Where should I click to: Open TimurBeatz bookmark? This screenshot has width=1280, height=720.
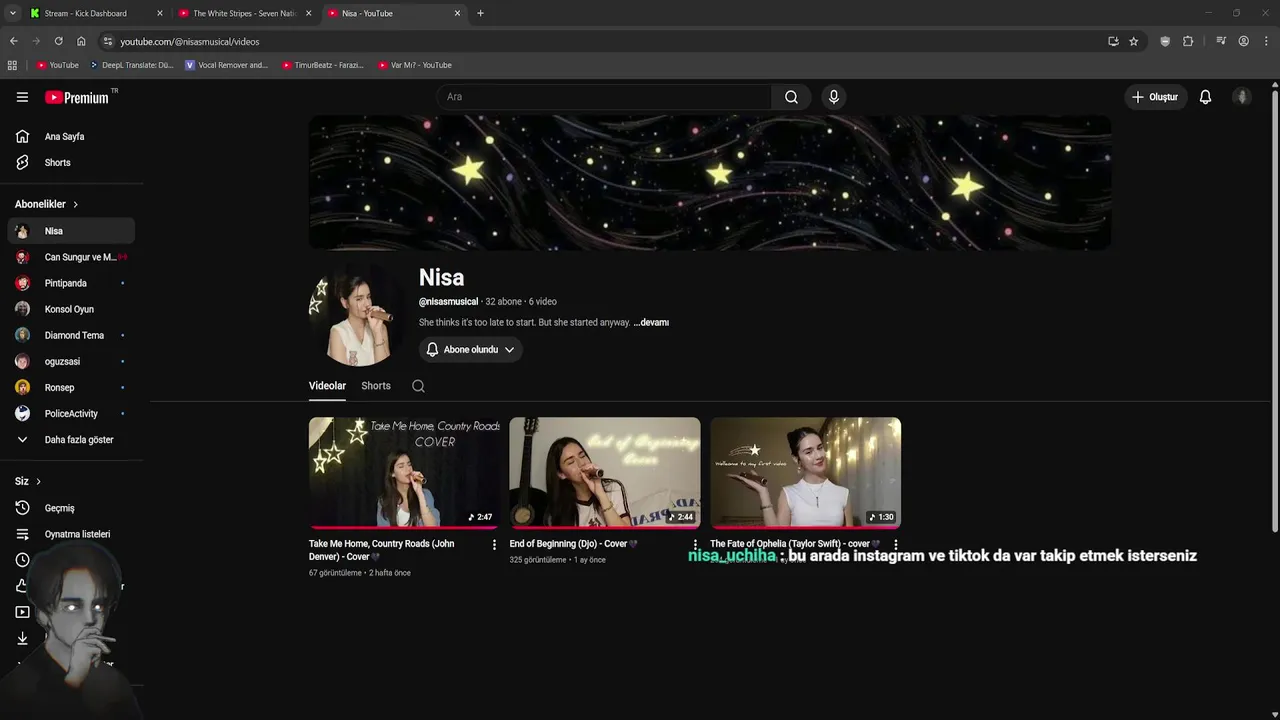[x=323, y=65]
